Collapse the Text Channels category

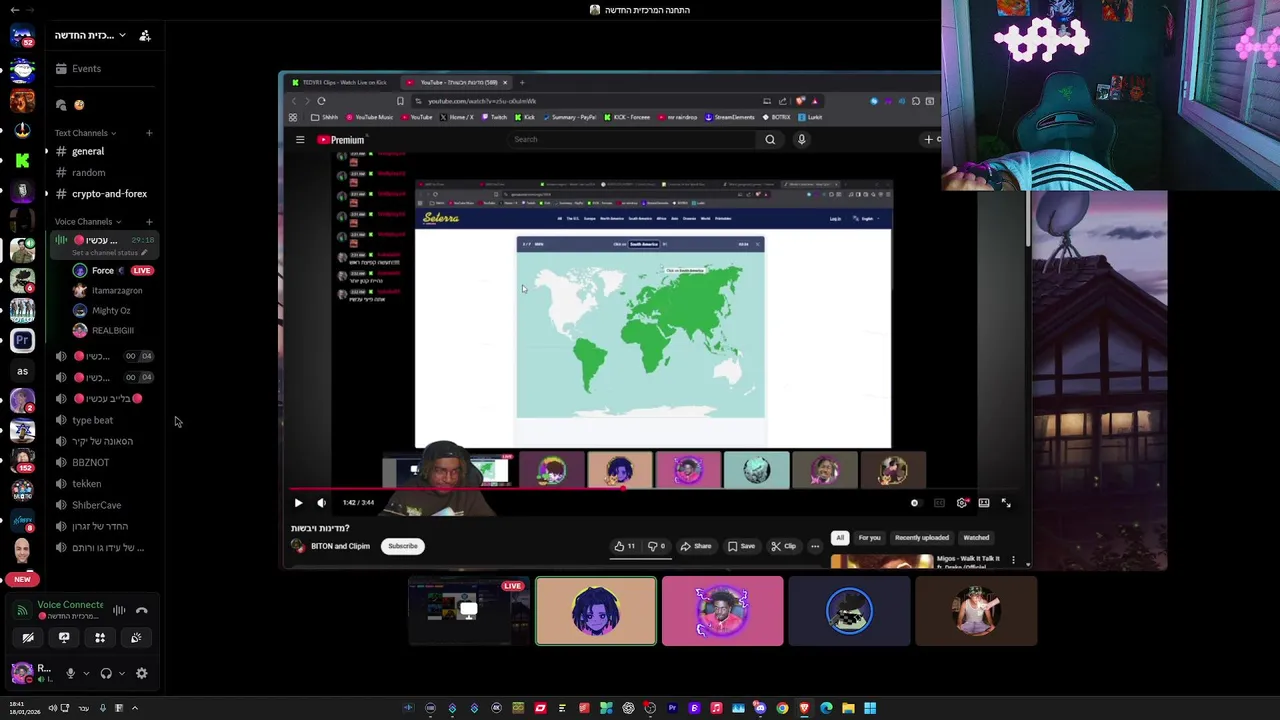point(85,133)
